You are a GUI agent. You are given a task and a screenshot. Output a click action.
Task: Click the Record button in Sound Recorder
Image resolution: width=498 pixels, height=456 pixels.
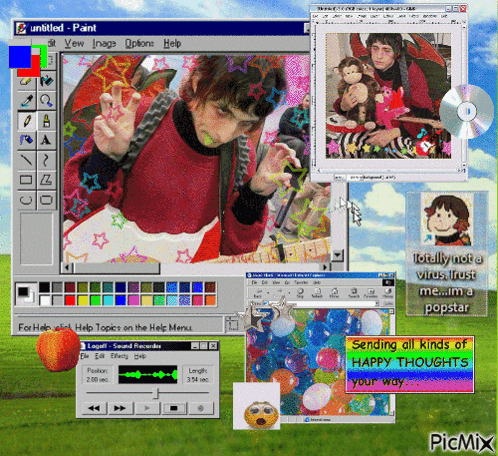200,408
